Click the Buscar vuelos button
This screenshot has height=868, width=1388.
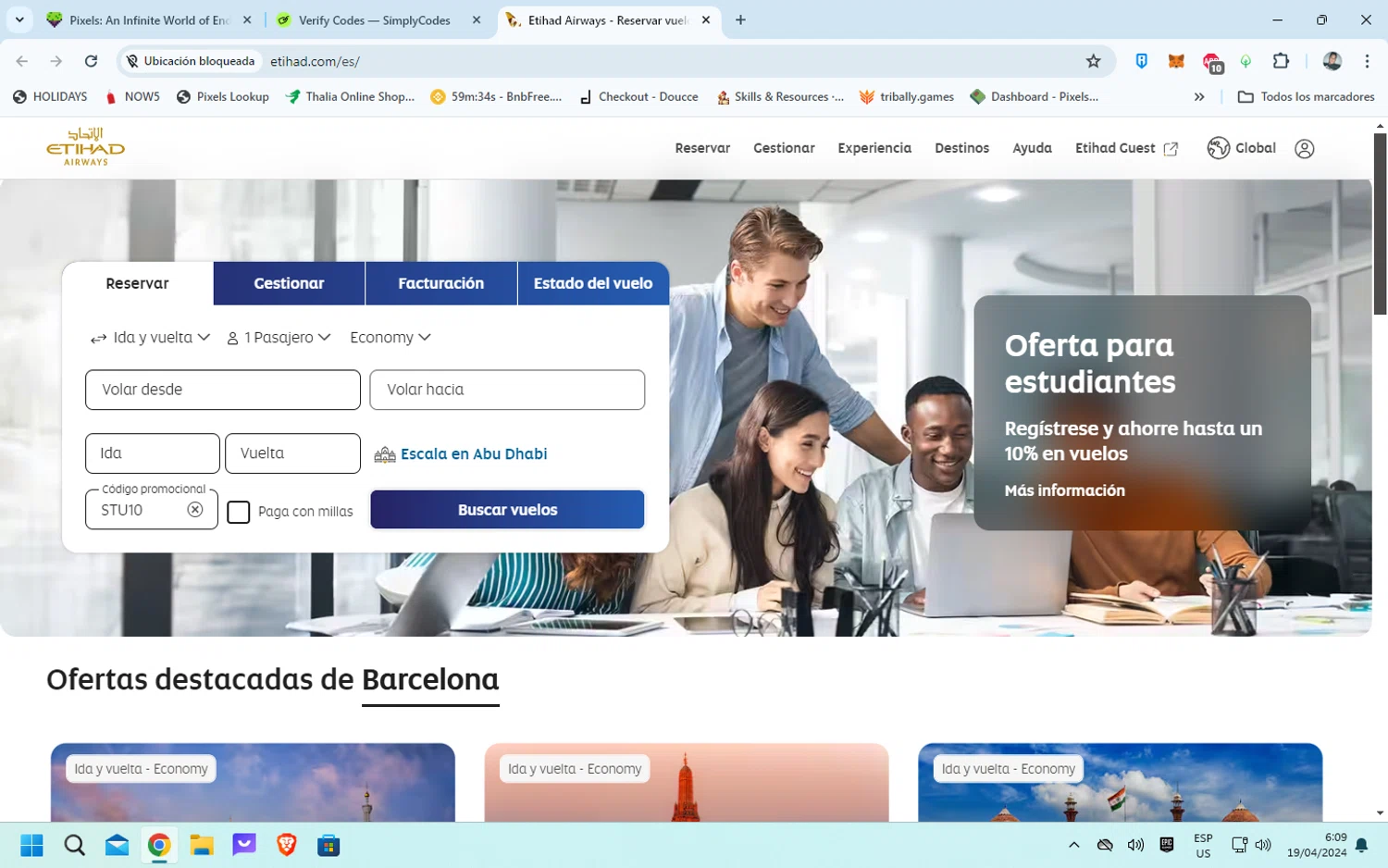coord(507,510)
